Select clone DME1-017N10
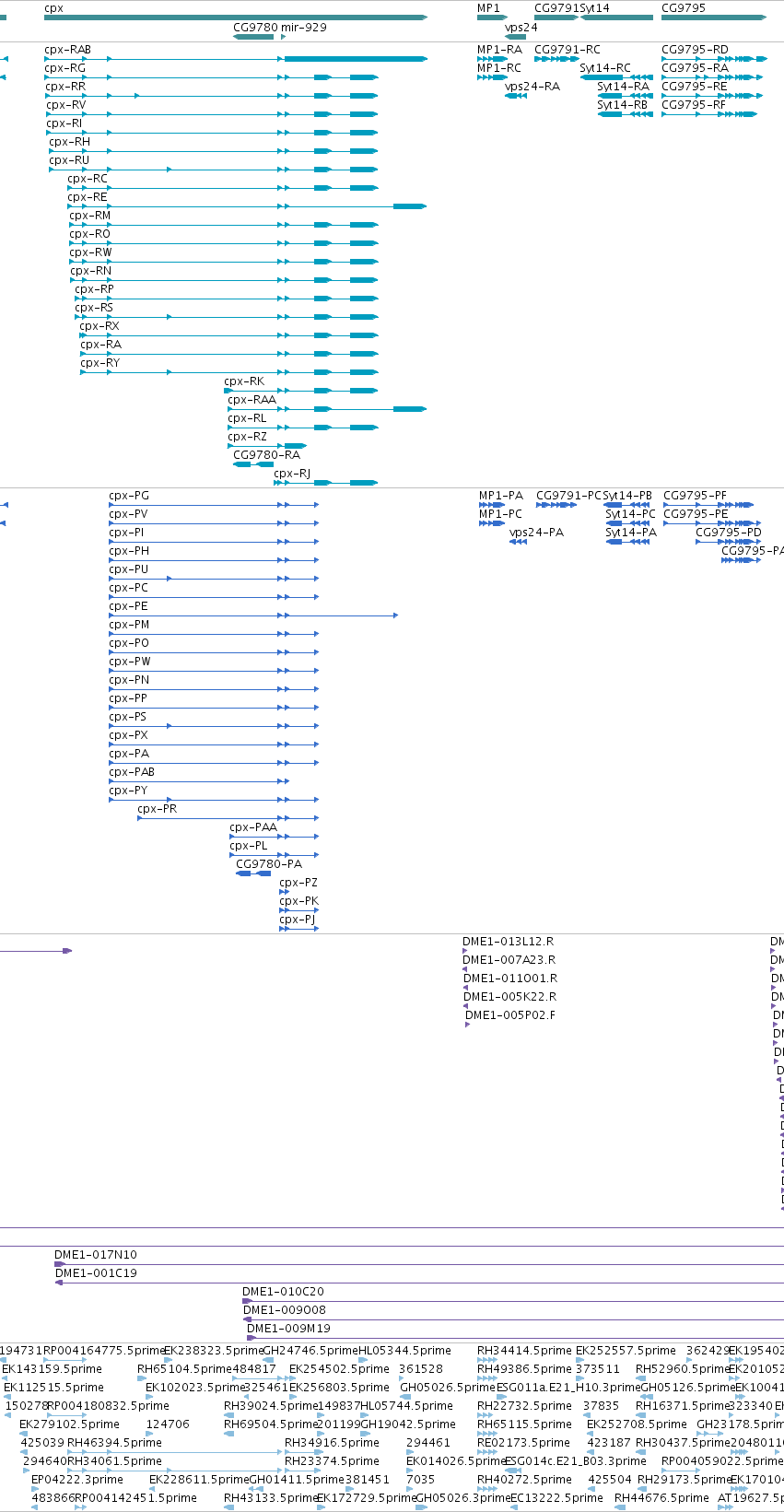The width and height of the screenshot is (784, 1512). [x=96, y=1255]
